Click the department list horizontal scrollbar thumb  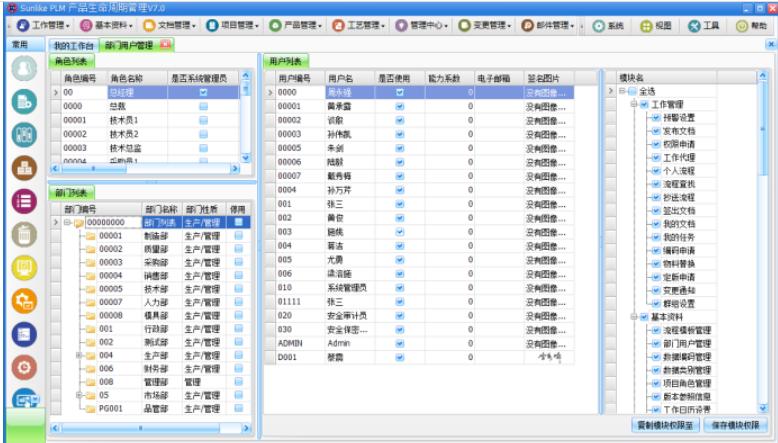[x=140, y=428]
